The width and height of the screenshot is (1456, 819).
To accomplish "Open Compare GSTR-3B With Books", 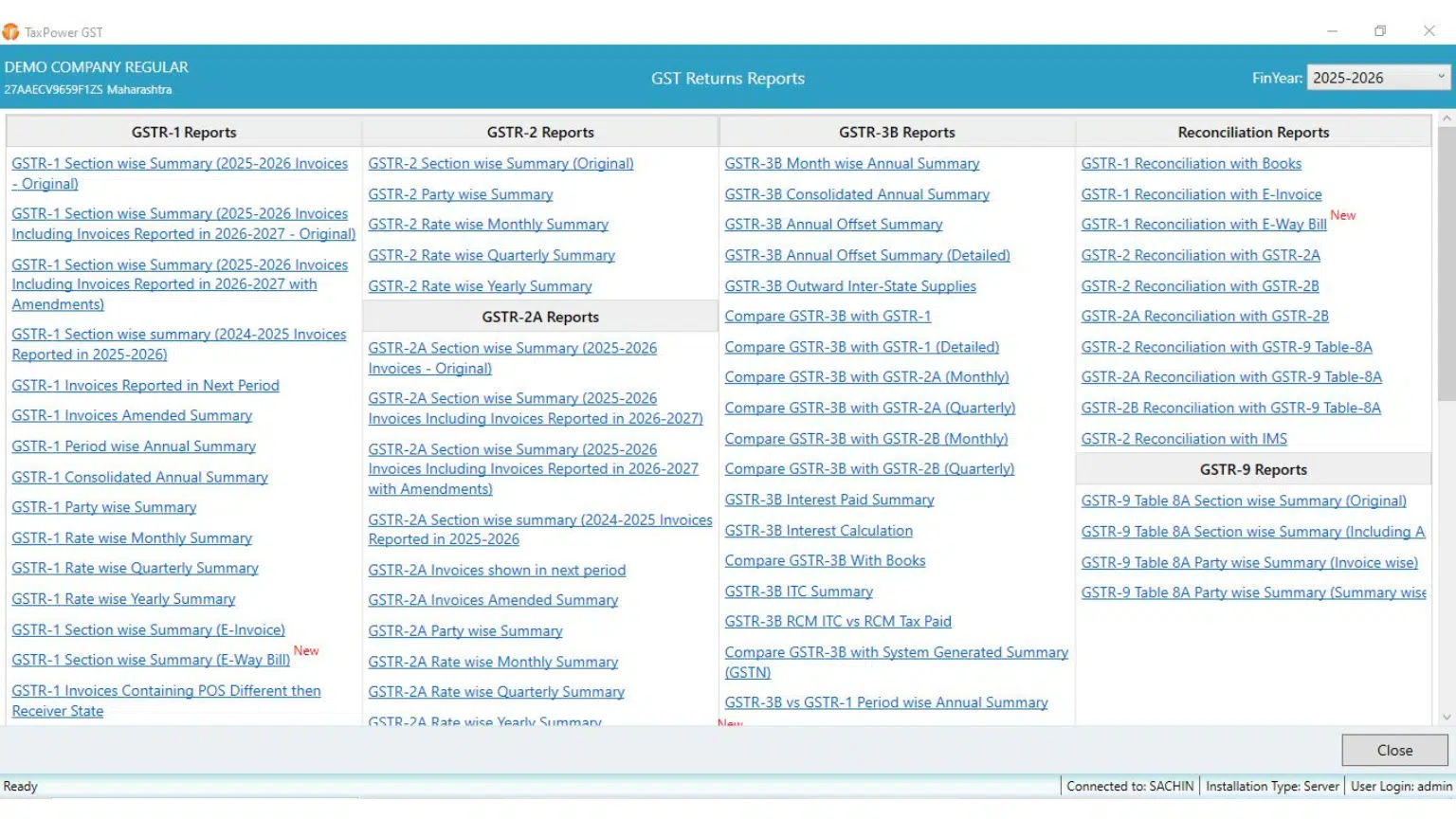I will coord(825,561).
